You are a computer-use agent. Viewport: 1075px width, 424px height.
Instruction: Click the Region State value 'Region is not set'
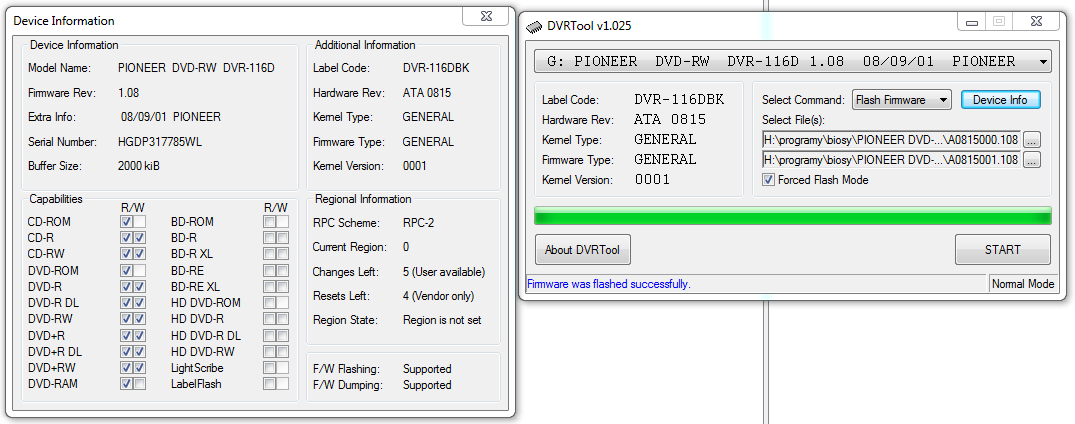pyautogui.click(x=442, y=320)
